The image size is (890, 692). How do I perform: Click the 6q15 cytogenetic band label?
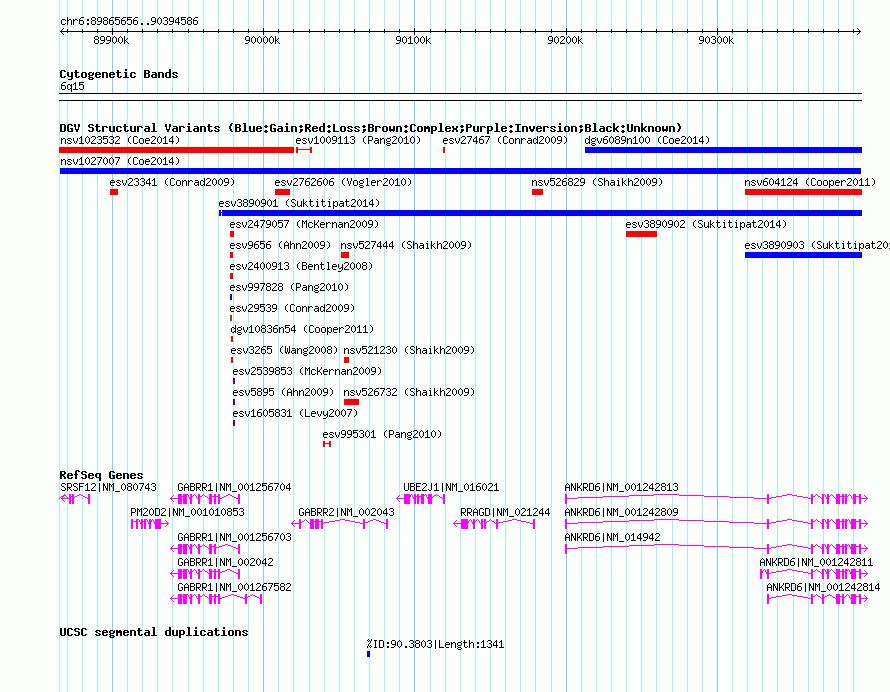pos(72,86)
